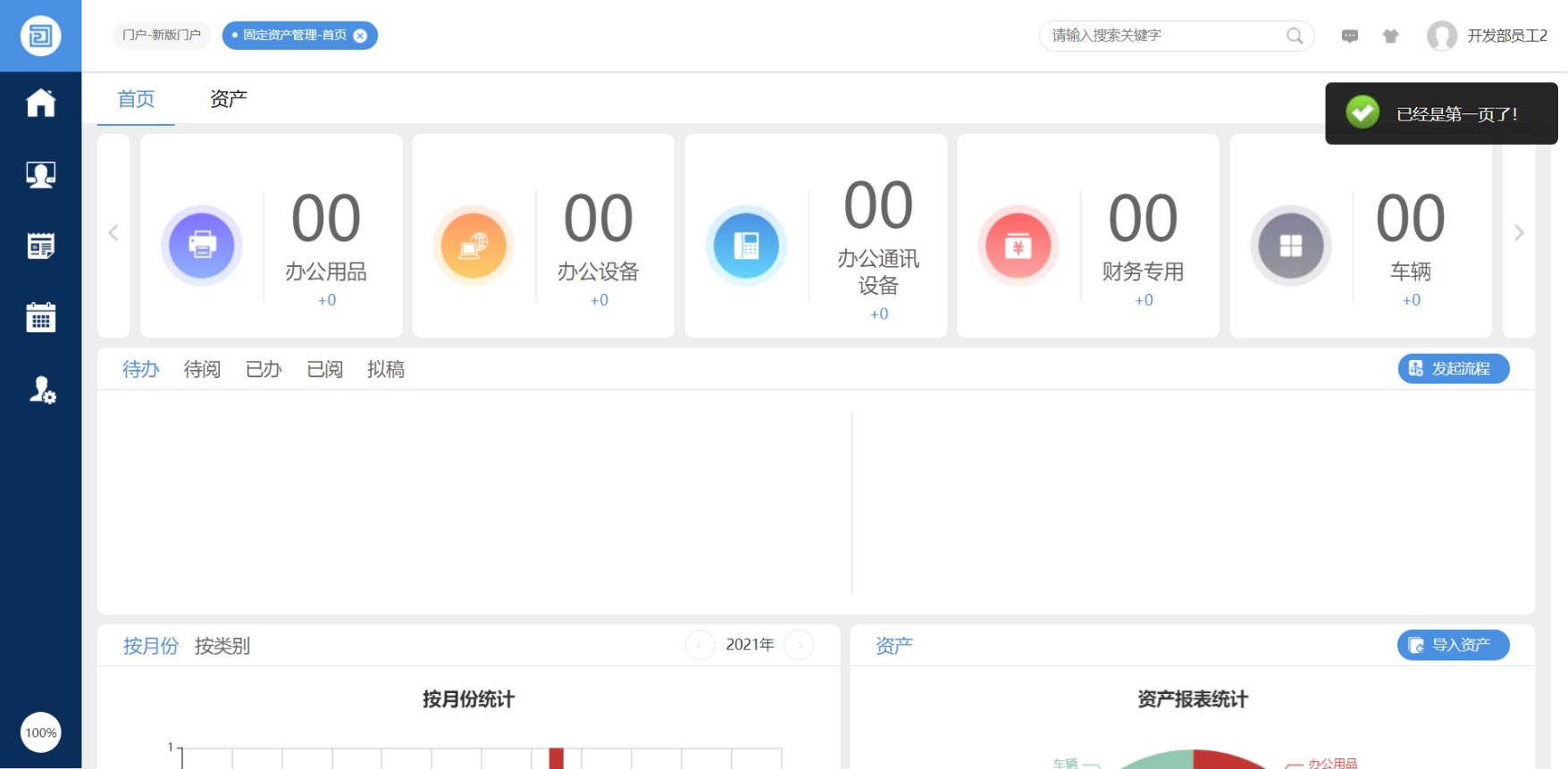This screenshot has width=1568, height=769.
Task: Close the 固定资产管理-首页 tab
Action: (360, 36)
